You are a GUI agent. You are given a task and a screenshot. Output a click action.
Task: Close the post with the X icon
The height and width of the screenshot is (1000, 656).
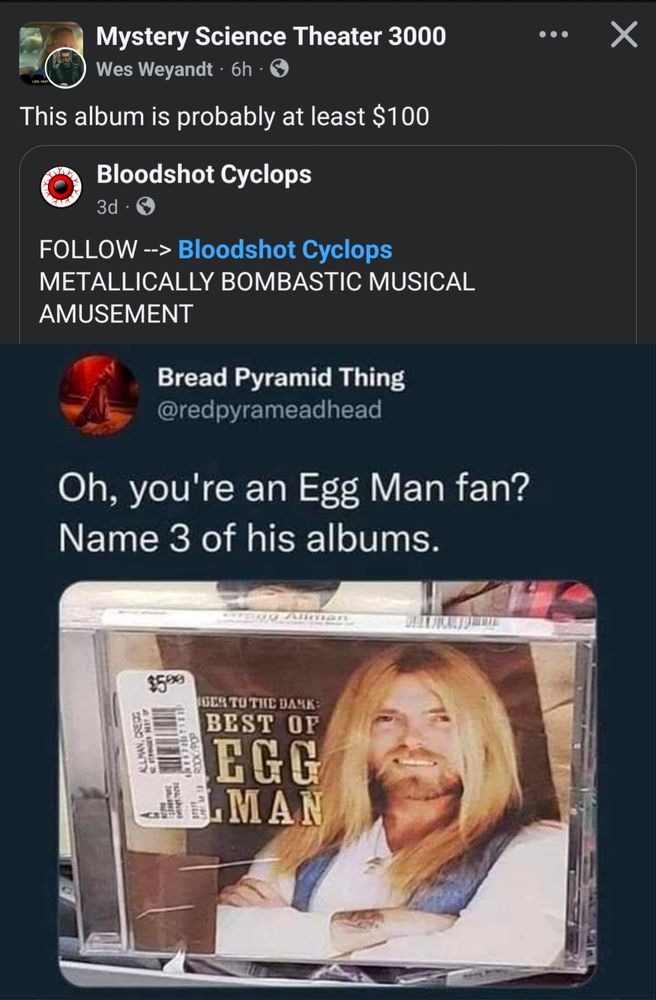pos(623,36)
